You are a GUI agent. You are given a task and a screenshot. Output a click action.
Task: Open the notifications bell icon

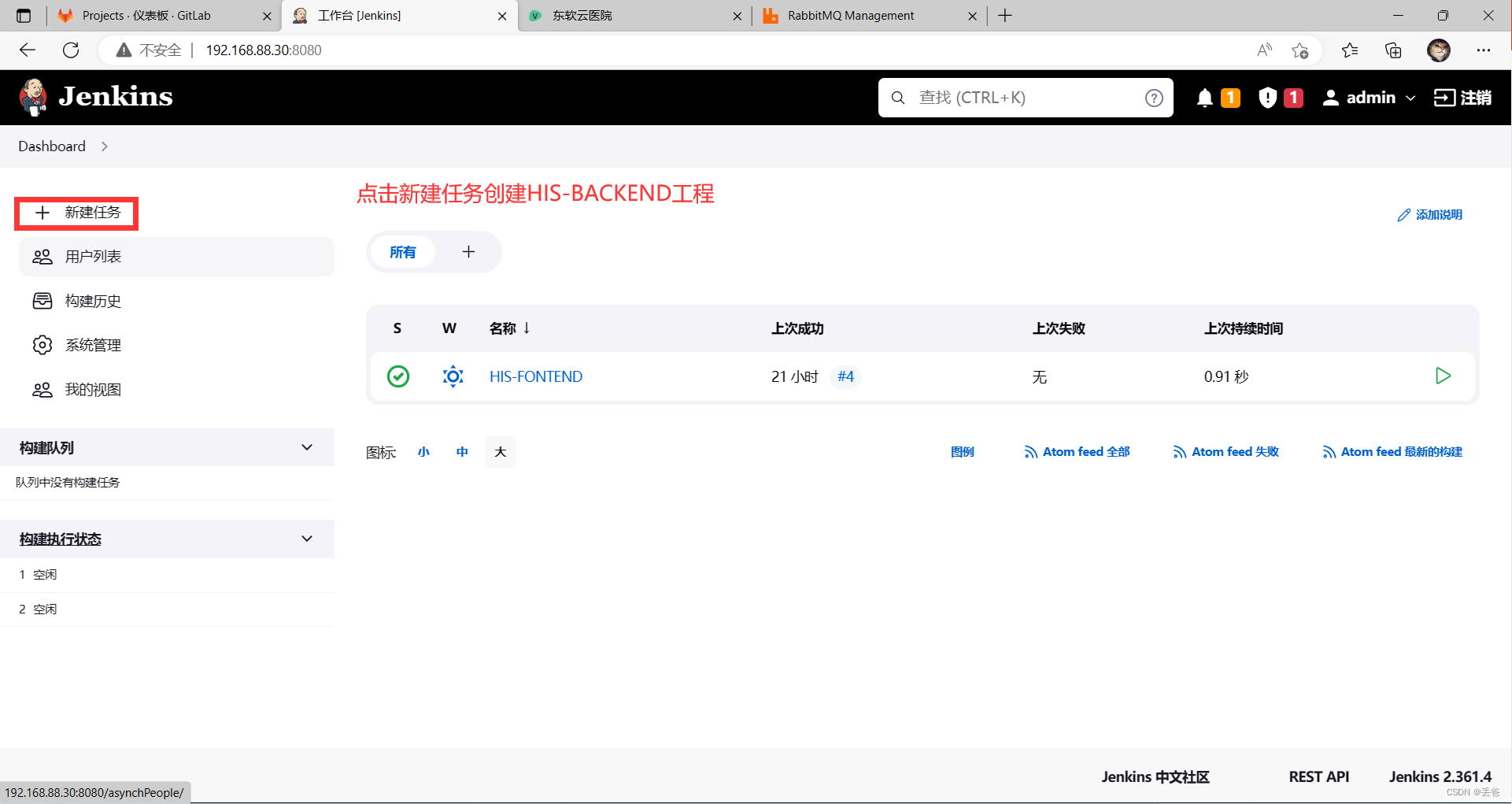pos(1204,98)
